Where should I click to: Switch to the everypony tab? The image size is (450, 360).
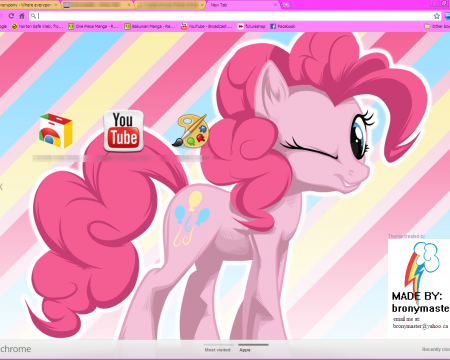[28, 5]
